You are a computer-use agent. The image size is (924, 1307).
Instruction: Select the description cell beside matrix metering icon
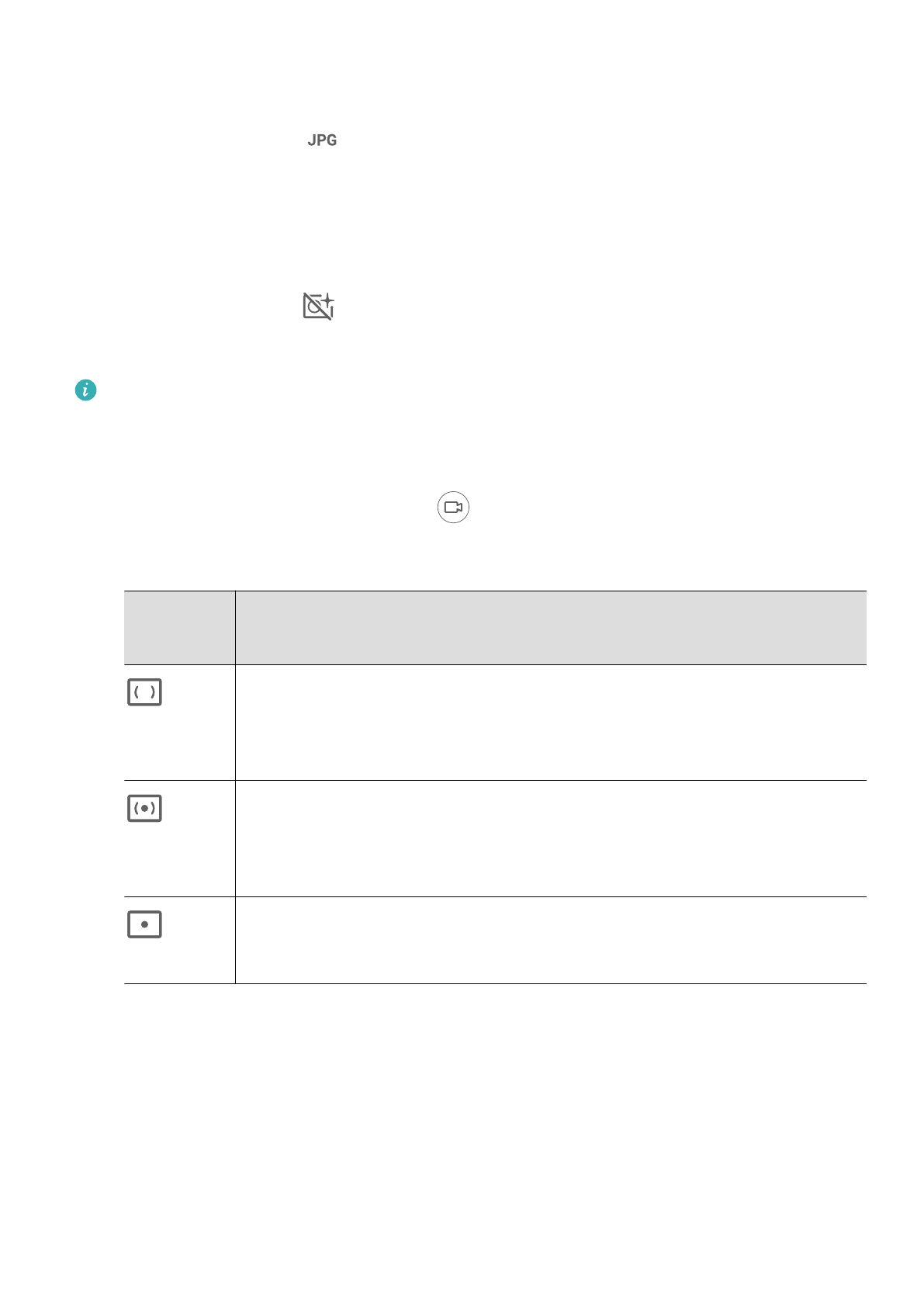coord(550,723)
